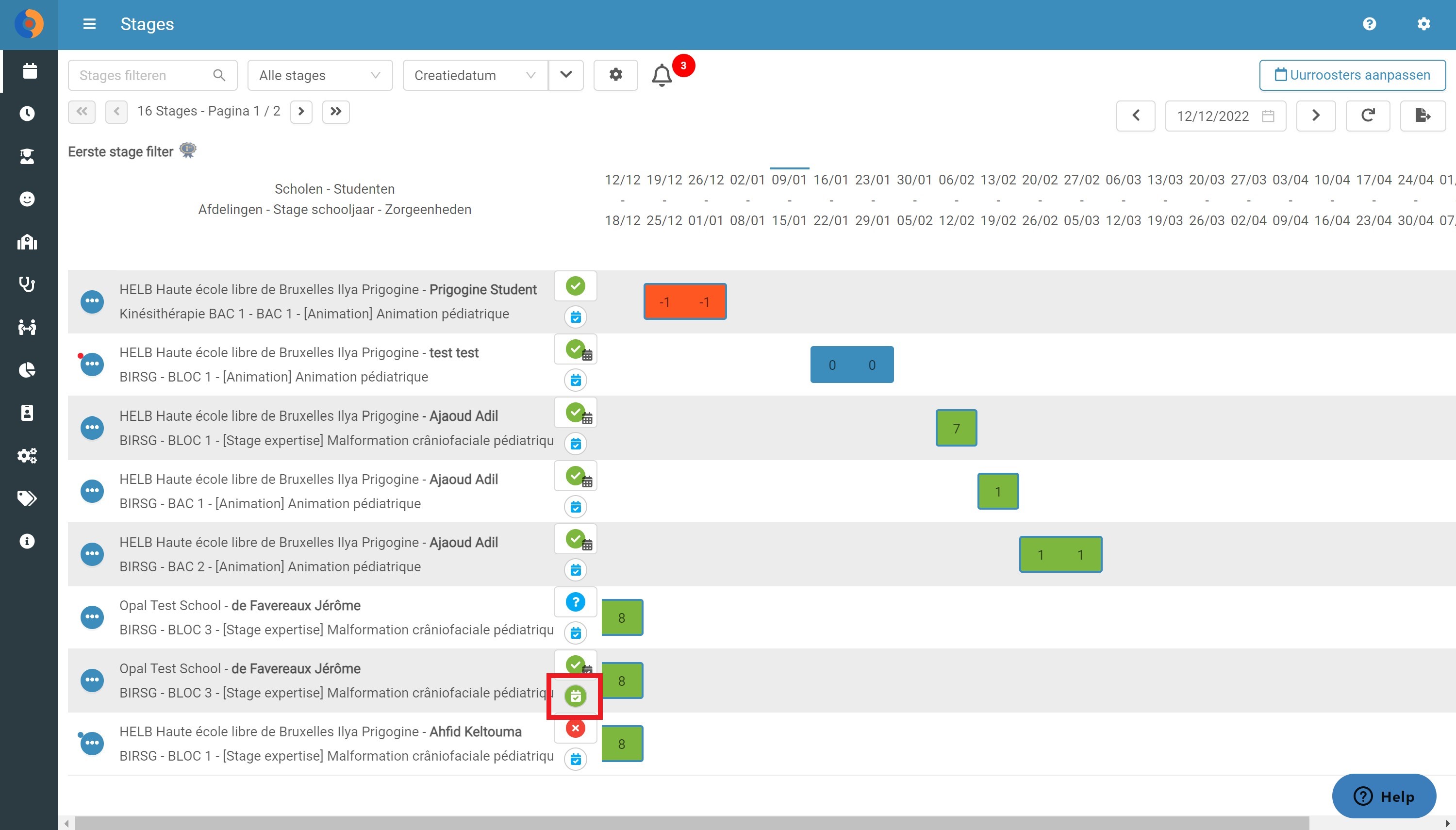
Task: Toggle question mark status for first de Favereaux row
Action: (575, 602)
